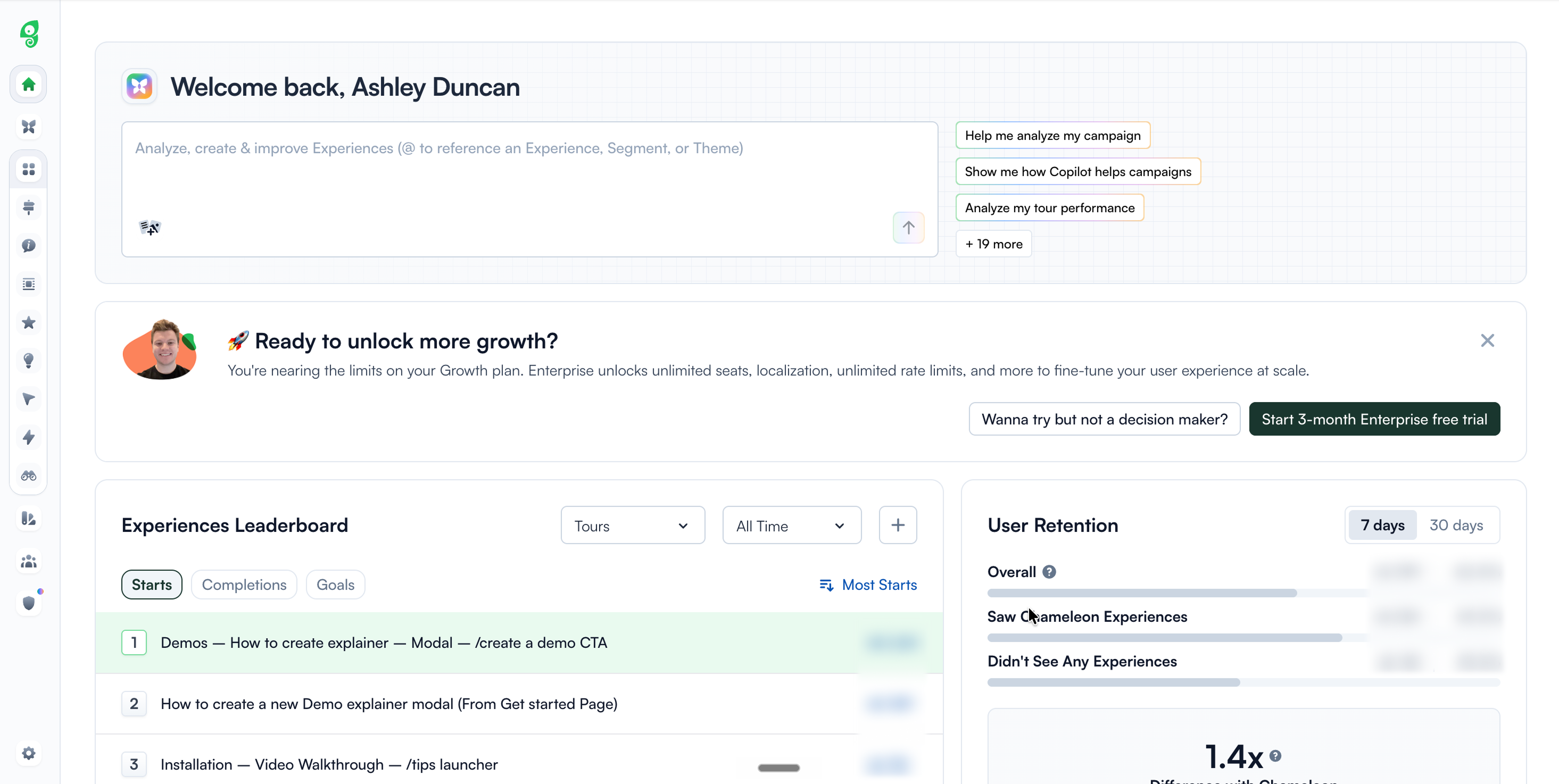This screenshot has width=1559, height=784.
Task: Click Show me how Copilot helps campaigns
Action: (x=1078, y=172)
